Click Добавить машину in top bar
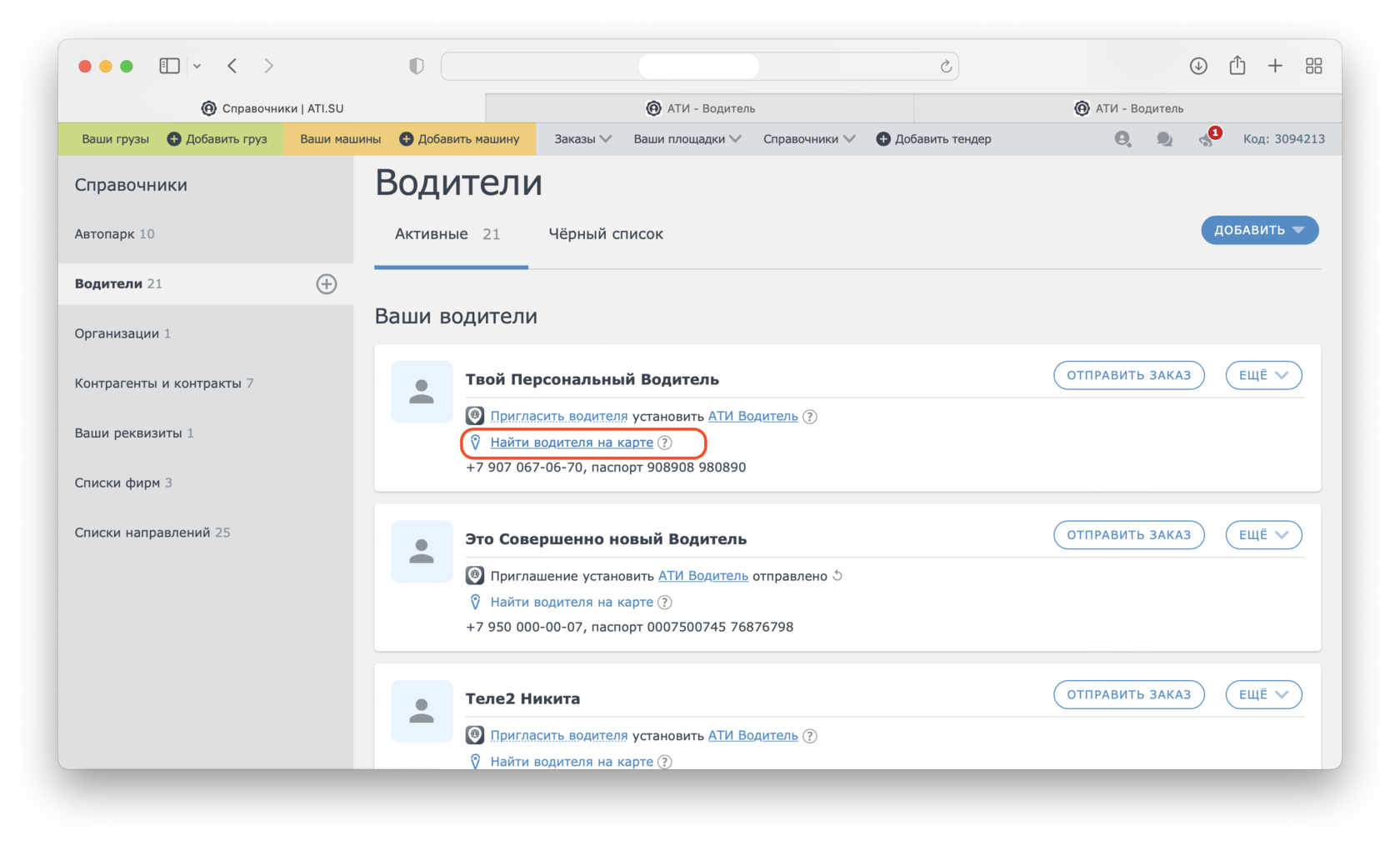 [x=459, y=139]
